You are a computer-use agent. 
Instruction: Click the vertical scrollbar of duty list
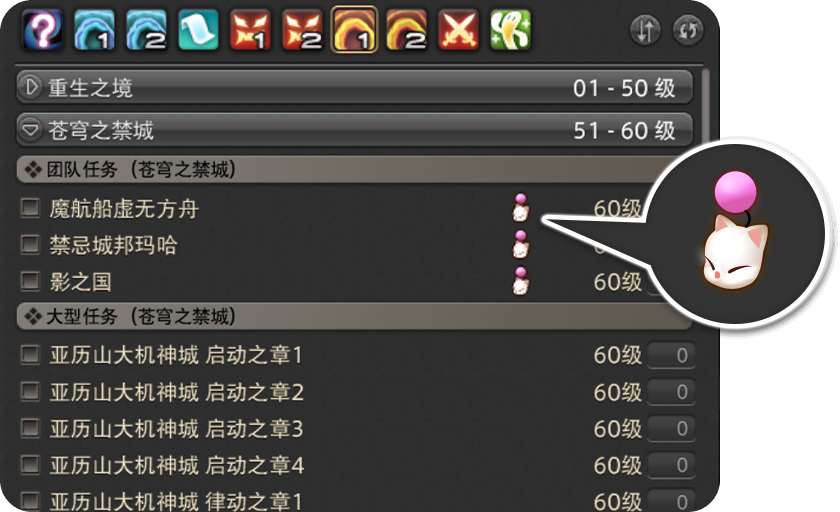(705, 107)
